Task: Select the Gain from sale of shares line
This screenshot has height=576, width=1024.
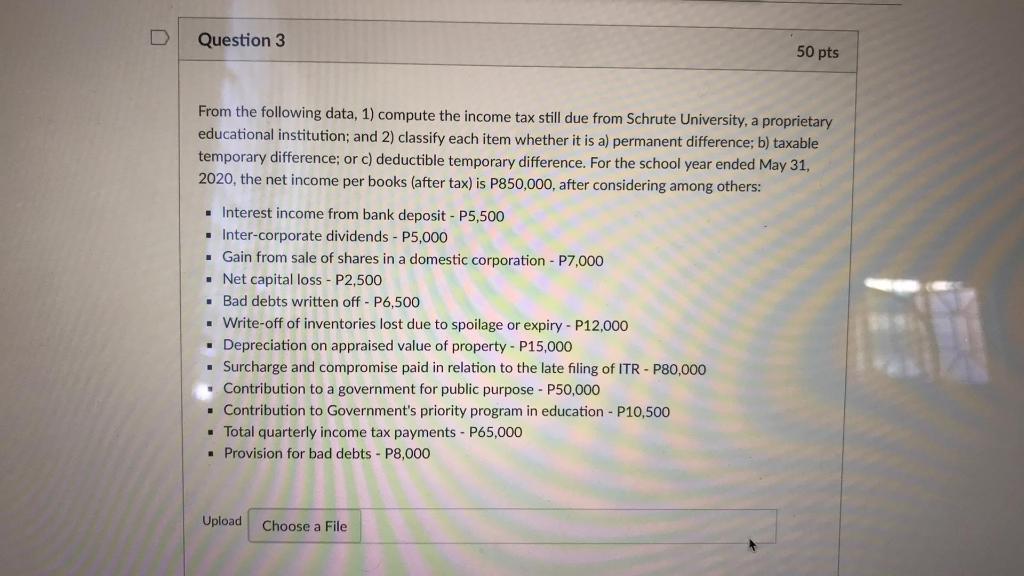Action: tap(412, 259)
